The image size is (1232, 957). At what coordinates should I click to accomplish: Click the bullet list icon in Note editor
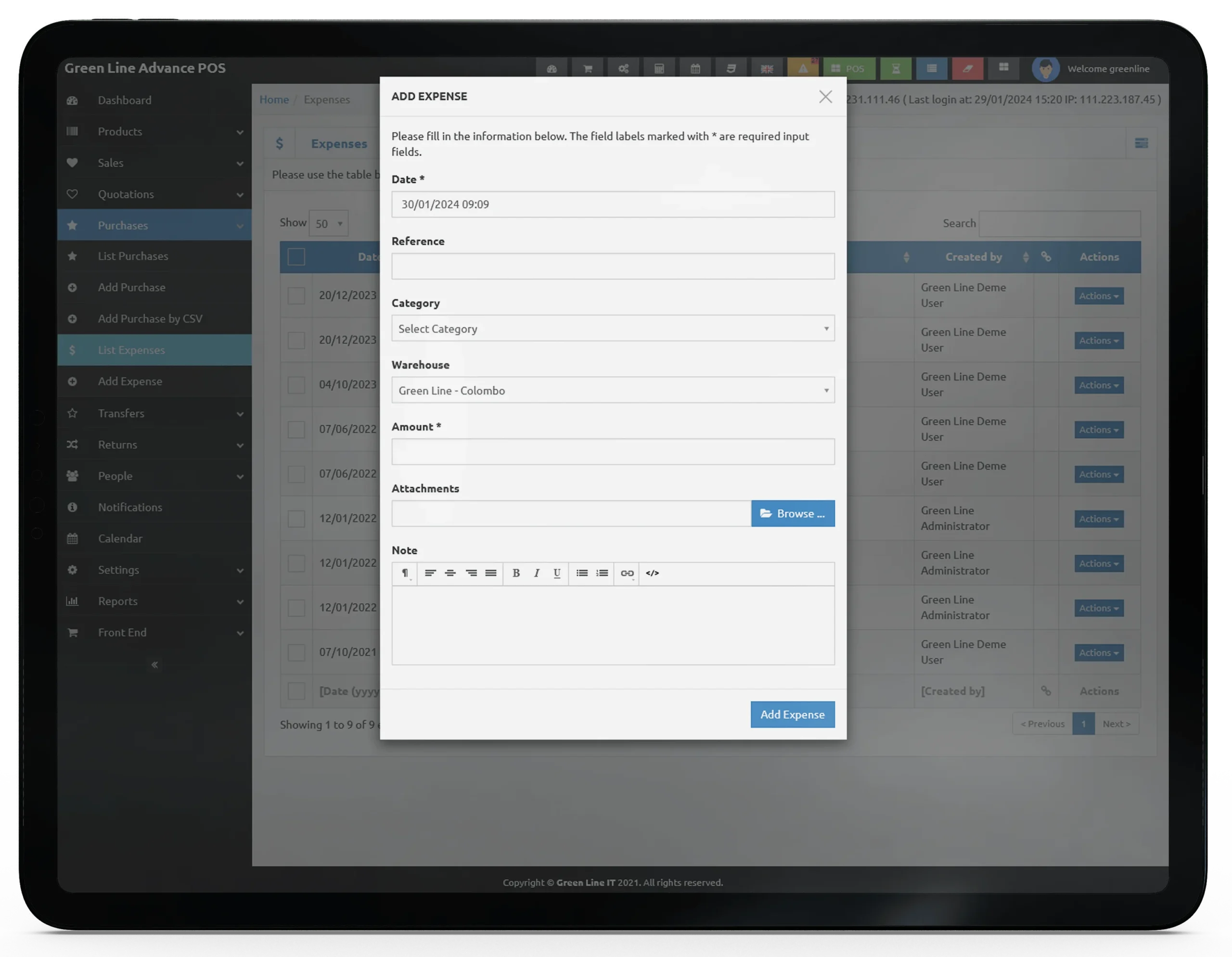(581, 573)
